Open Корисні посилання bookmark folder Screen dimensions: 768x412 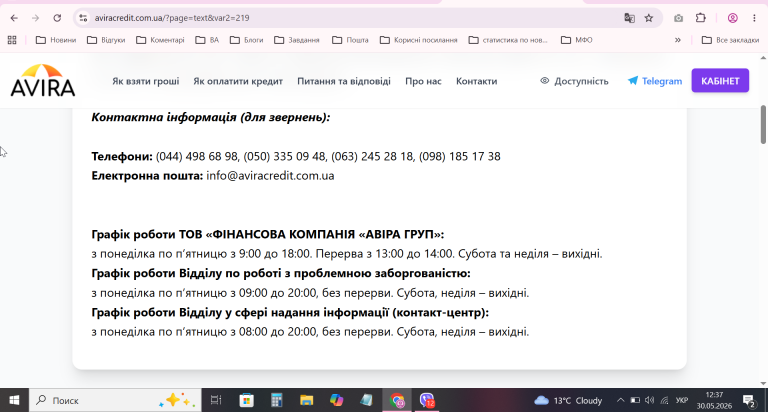(x=419, y=40)
